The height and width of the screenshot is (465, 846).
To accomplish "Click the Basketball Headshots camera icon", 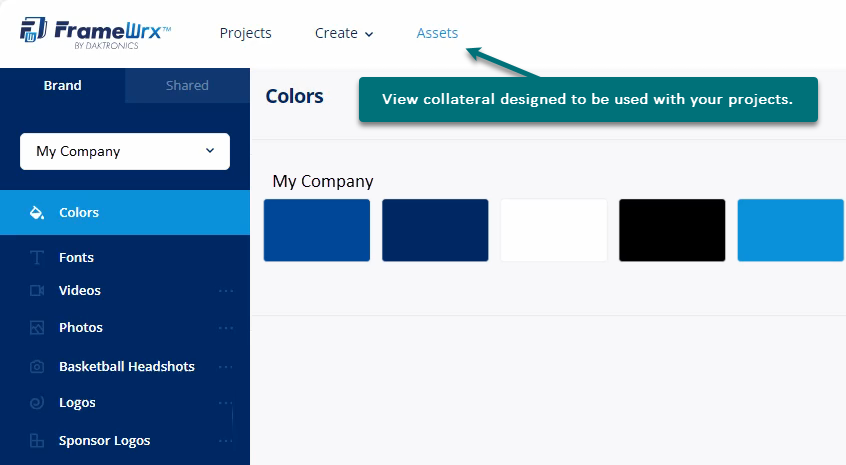I will [x=37, y=367].
